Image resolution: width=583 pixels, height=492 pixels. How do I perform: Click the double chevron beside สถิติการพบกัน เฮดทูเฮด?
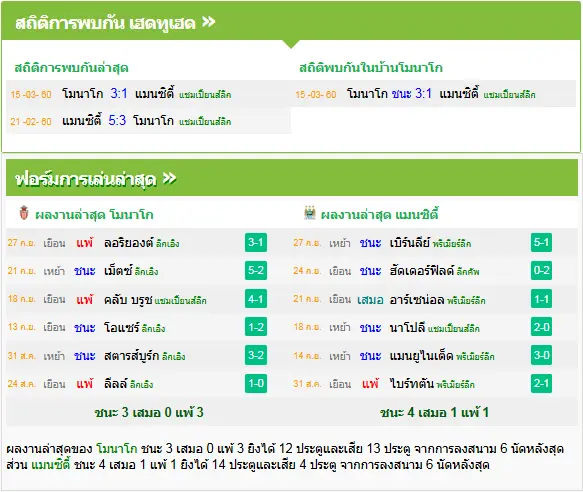[x=209, y=22]
